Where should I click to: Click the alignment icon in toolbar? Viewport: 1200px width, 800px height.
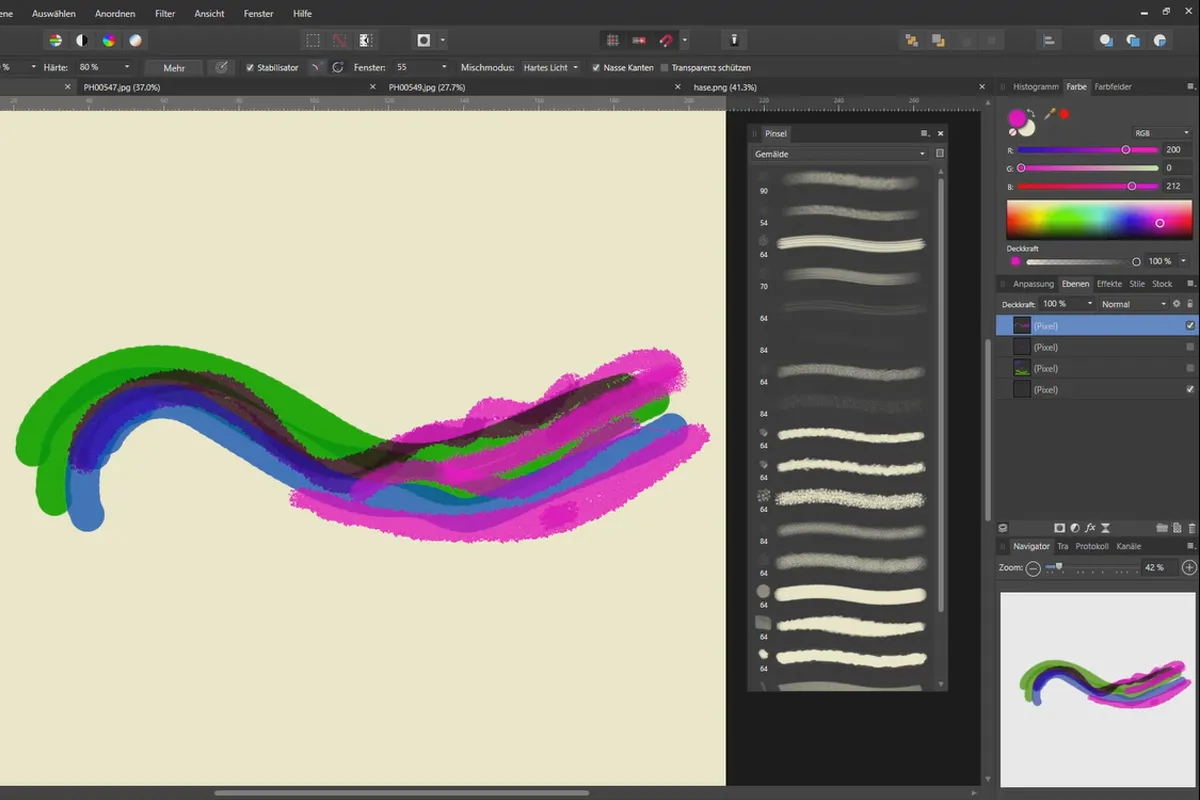[x=1049, y=41]
